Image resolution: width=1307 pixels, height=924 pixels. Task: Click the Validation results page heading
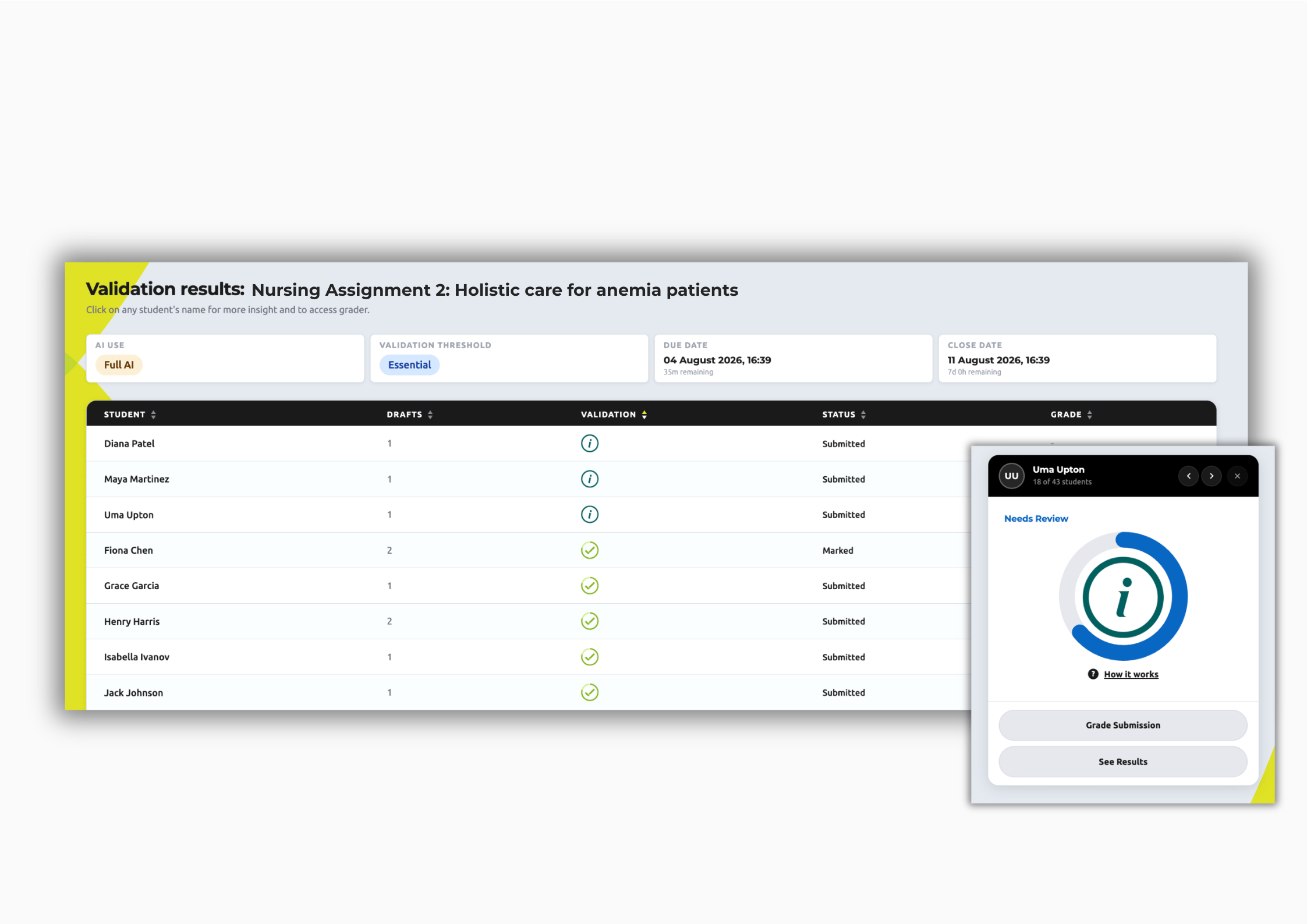[165, 289]
